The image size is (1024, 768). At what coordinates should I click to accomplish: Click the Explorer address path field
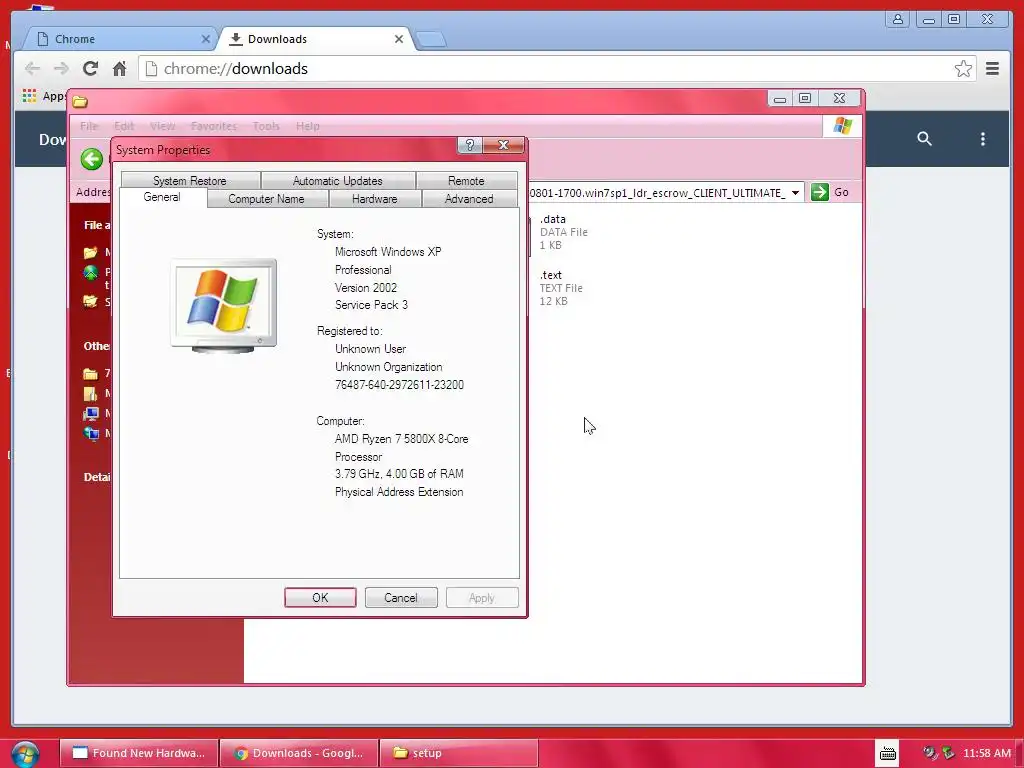[x=658, y=193]
